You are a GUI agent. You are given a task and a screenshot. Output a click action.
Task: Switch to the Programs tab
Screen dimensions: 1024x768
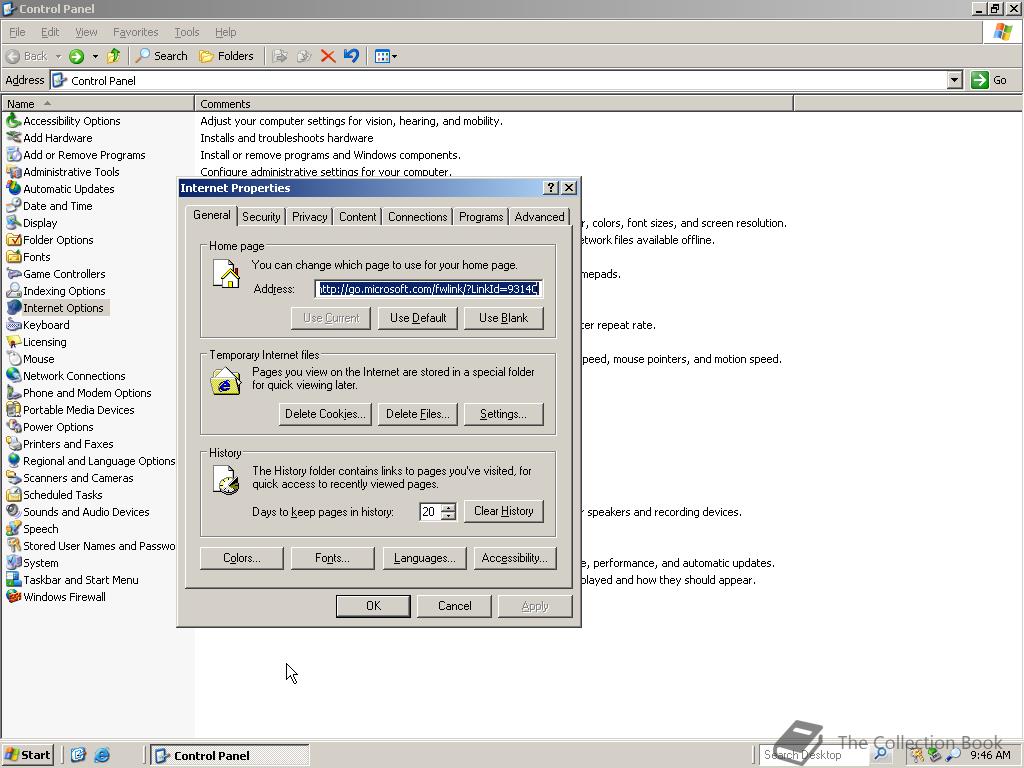pos(481,217)
